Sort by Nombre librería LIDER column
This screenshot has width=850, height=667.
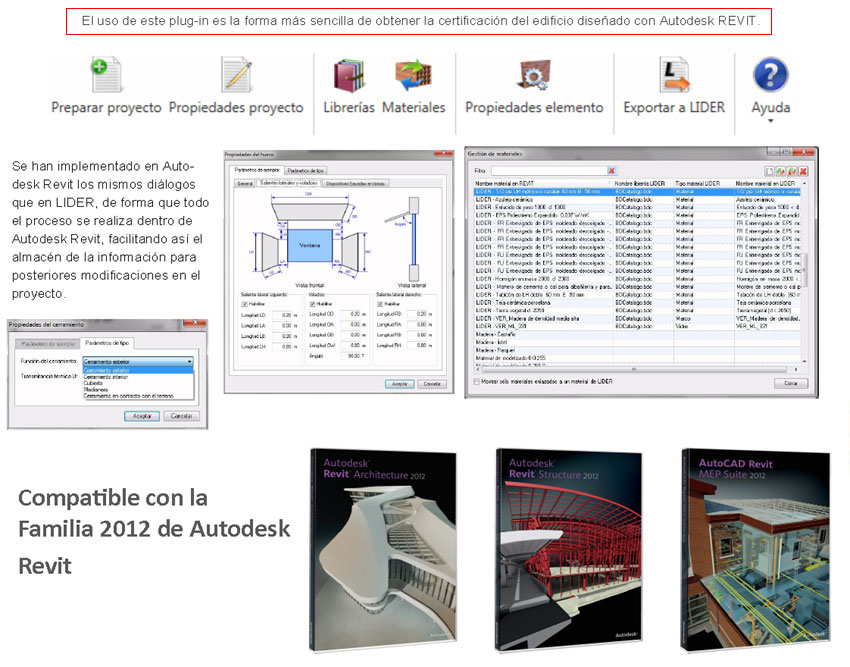coord(642,183)
